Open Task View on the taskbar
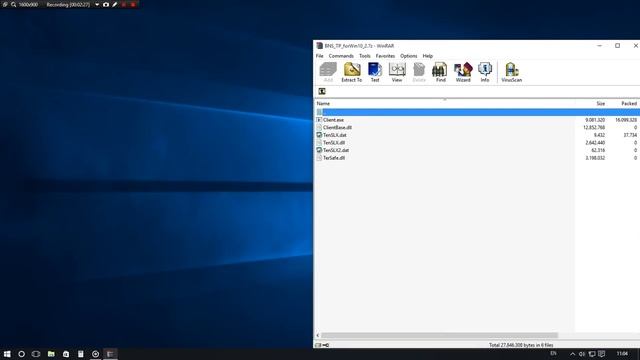 (x=36, y=354)
